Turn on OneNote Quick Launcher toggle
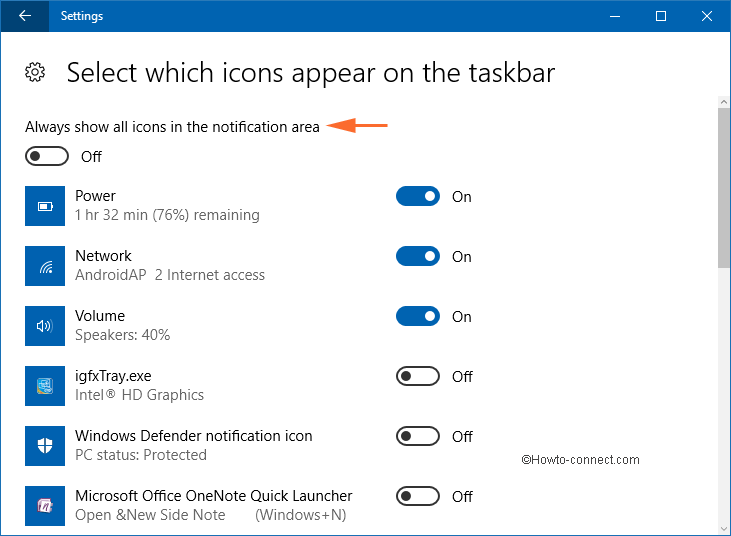This screenshot has height=536, width=731. coord(418,496)
